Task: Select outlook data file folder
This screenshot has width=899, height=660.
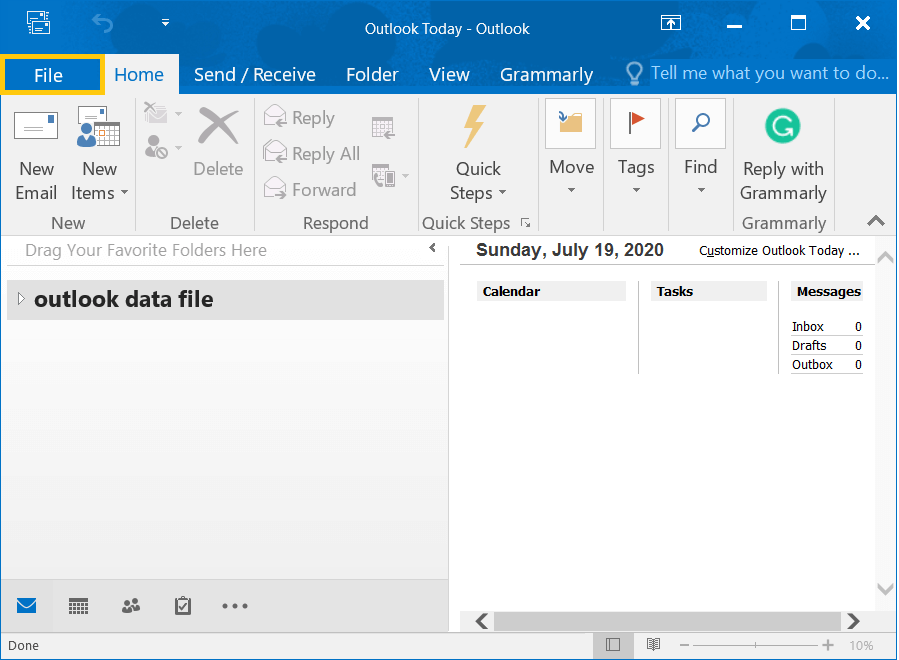Action: point(225,299)
